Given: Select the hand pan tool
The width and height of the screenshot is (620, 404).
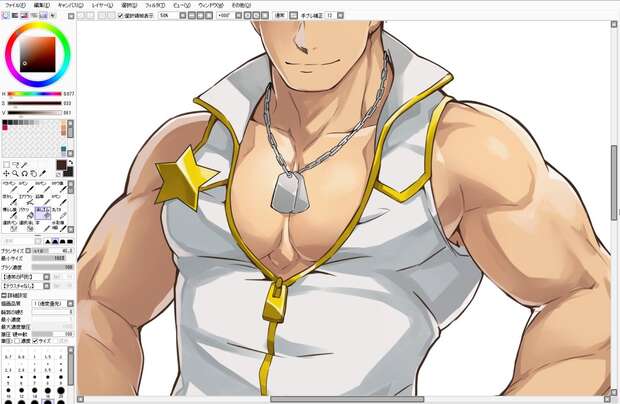Looking at the screenshot, I should click(34, 174).
